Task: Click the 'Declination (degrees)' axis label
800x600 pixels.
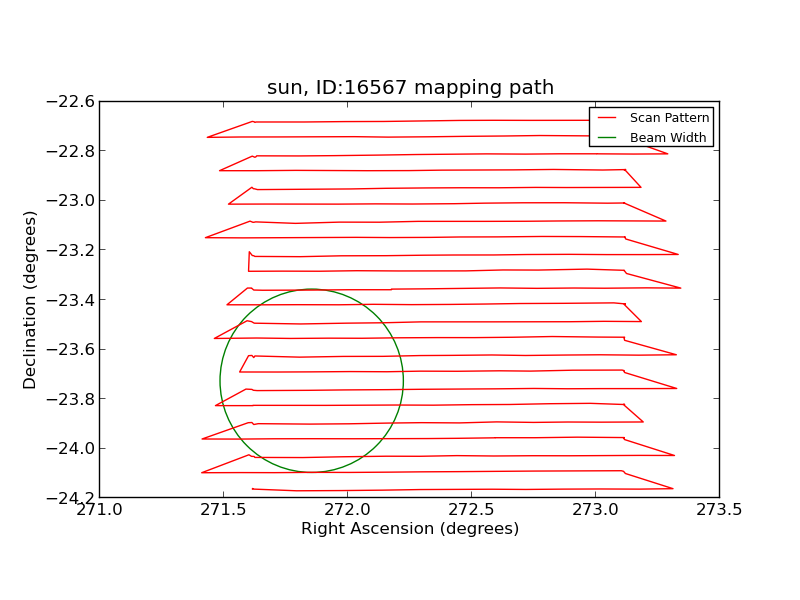Action: click(30, 300)
